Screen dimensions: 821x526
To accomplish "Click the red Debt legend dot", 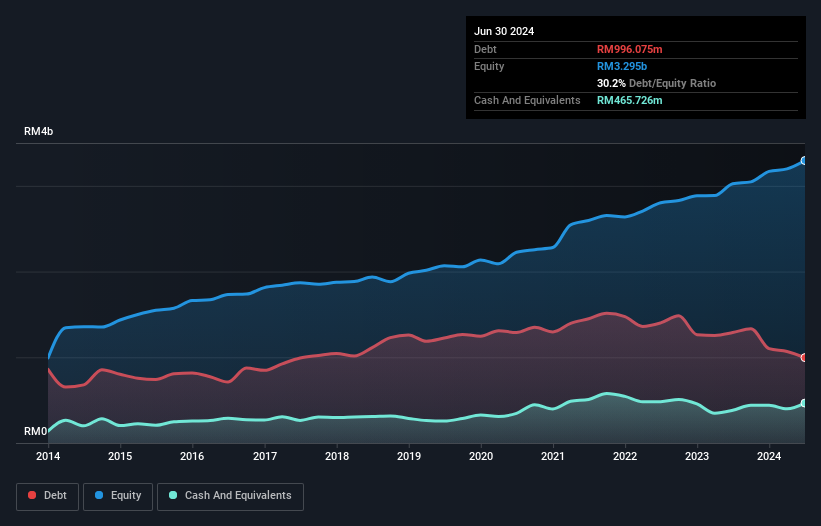I will pyautogui.click(x=32, y=495).
